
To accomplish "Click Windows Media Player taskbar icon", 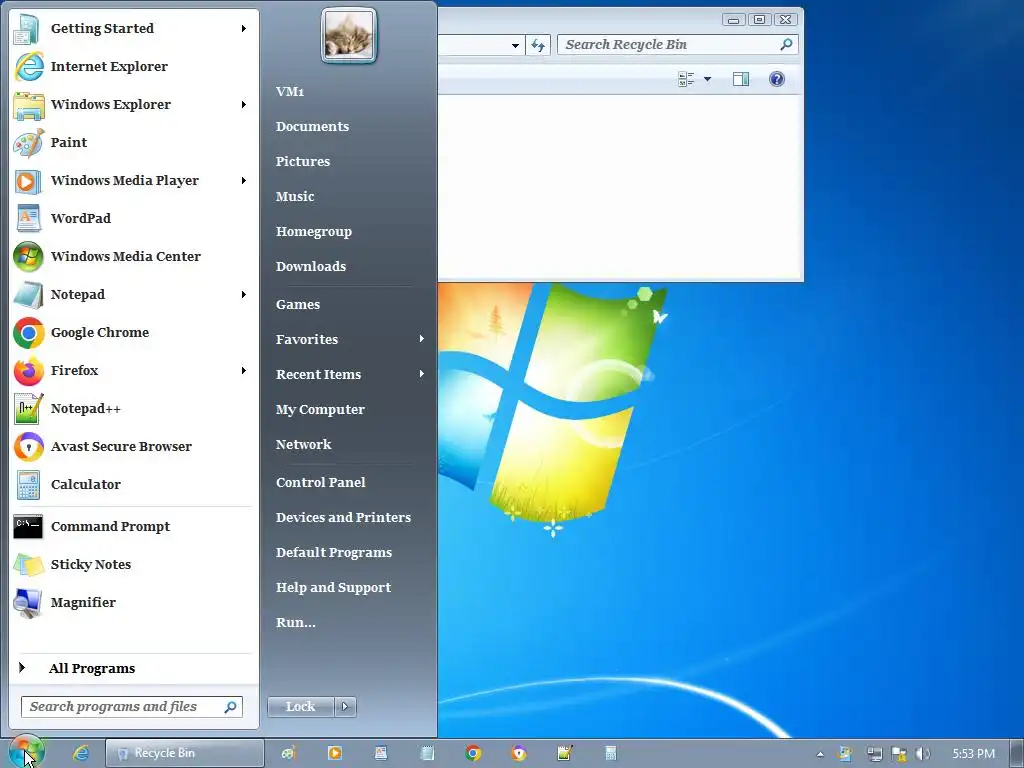I will point(334,753).
